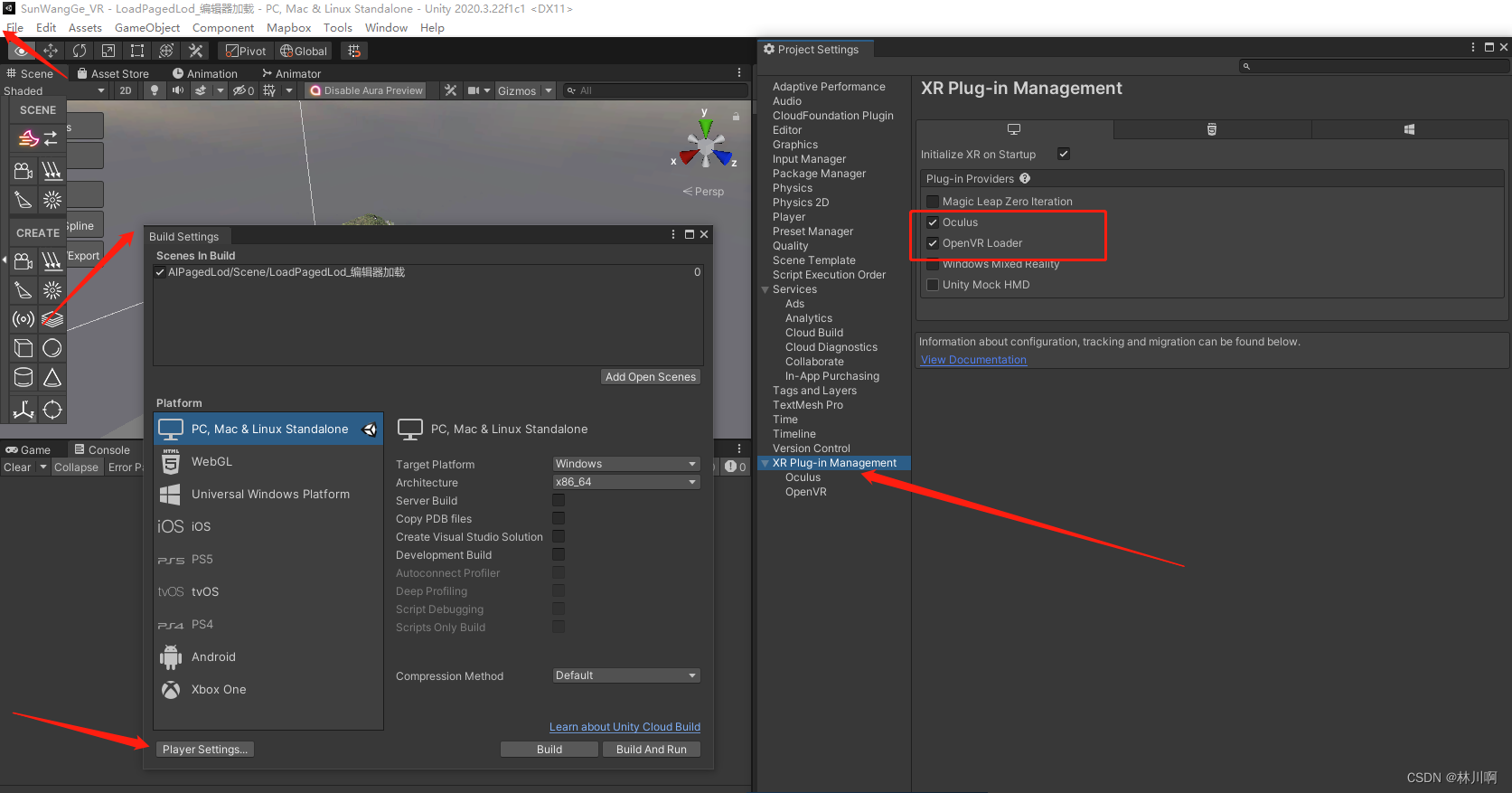The image size is (1512, 793).
Task: Open Build Settings kebab menu
Action: [x=672, y=234]
